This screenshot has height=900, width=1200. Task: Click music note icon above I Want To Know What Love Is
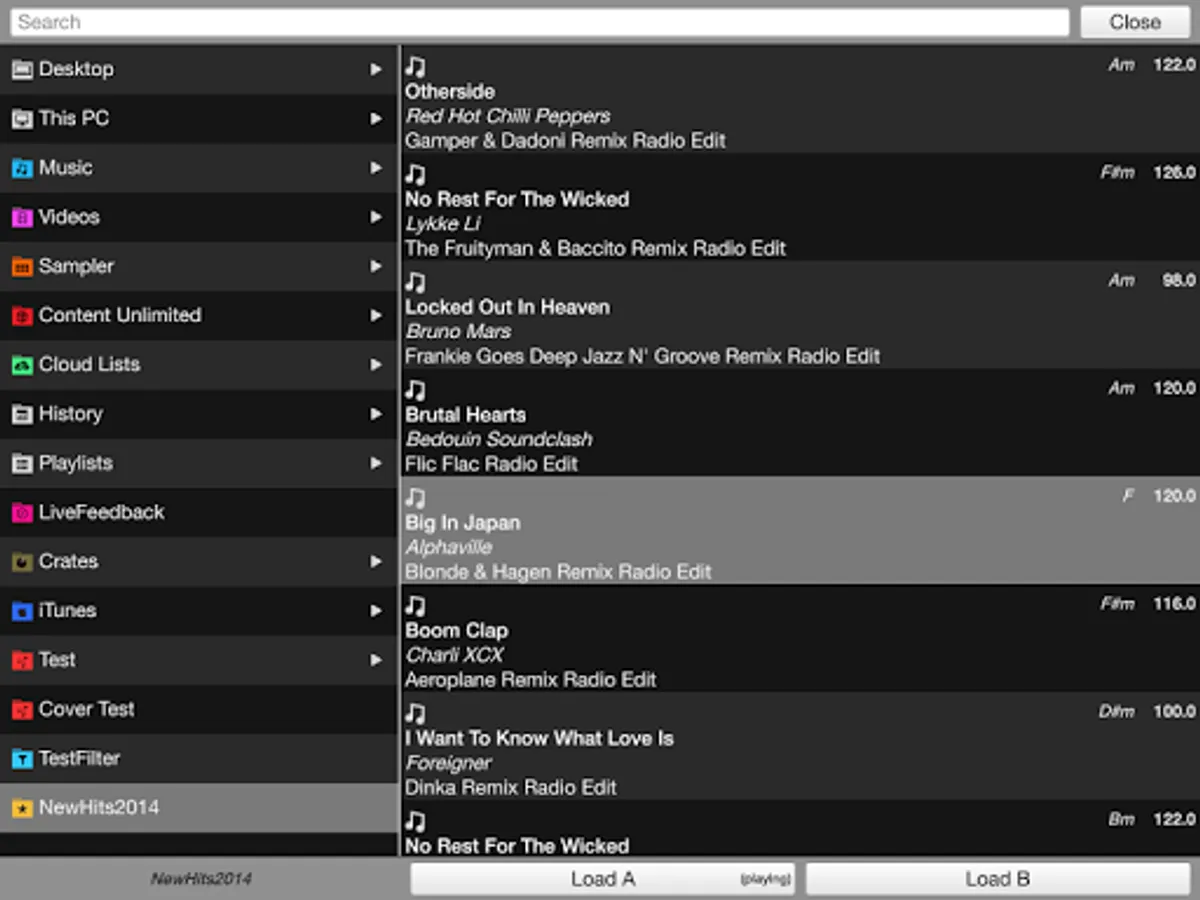pos(415,713)
